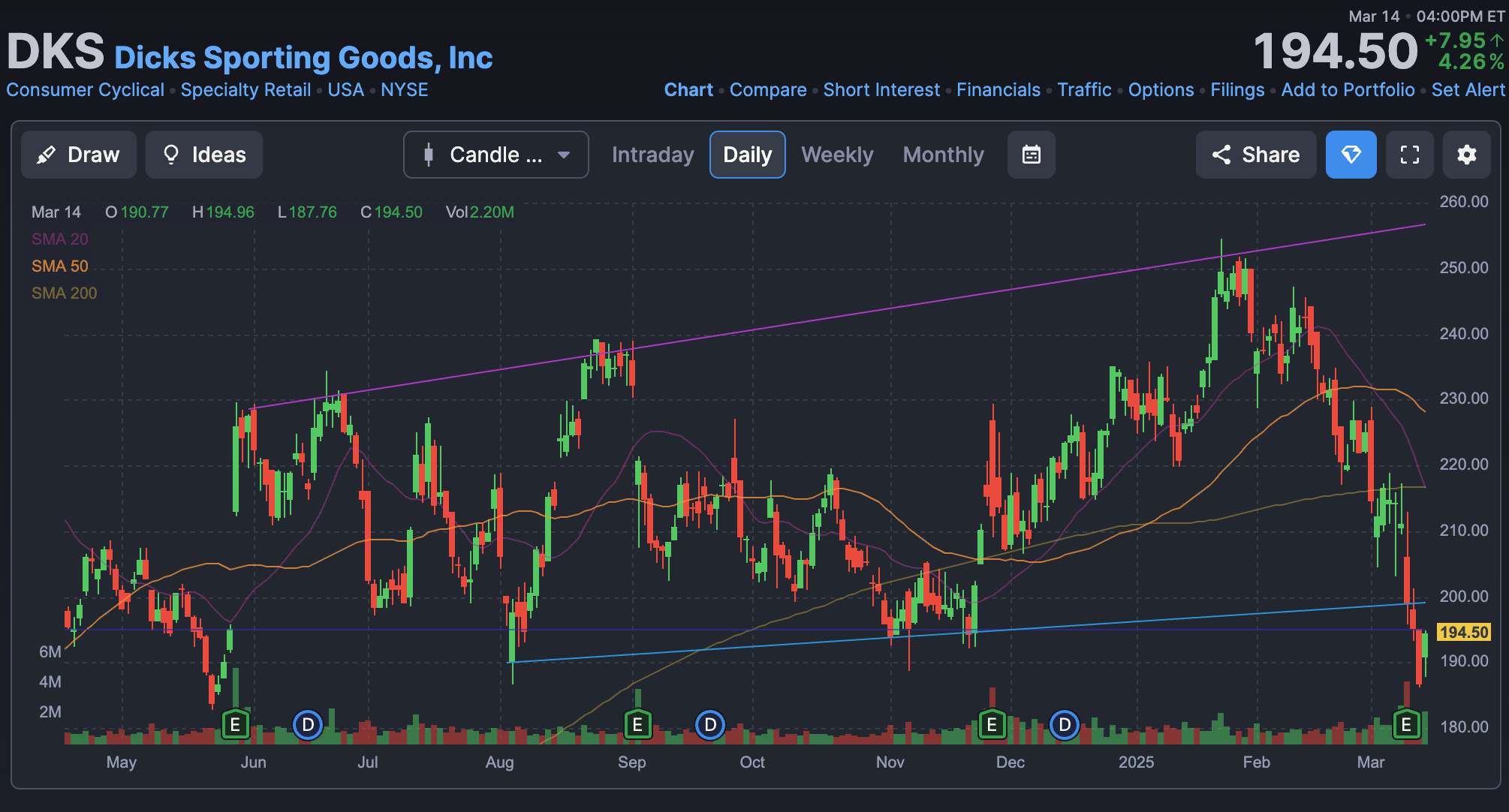Click the 6M volume axis label
1509x812 pixels.
50,652
